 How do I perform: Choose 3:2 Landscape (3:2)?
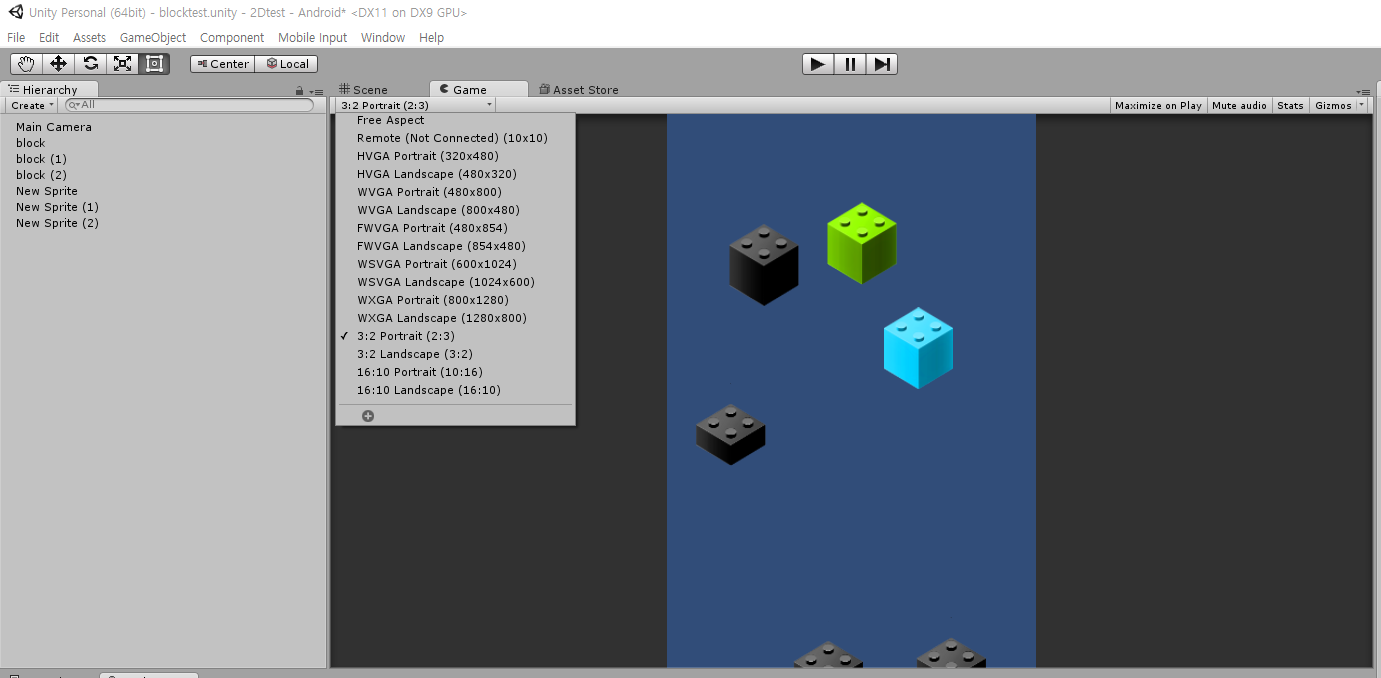[x=455, y=354]
